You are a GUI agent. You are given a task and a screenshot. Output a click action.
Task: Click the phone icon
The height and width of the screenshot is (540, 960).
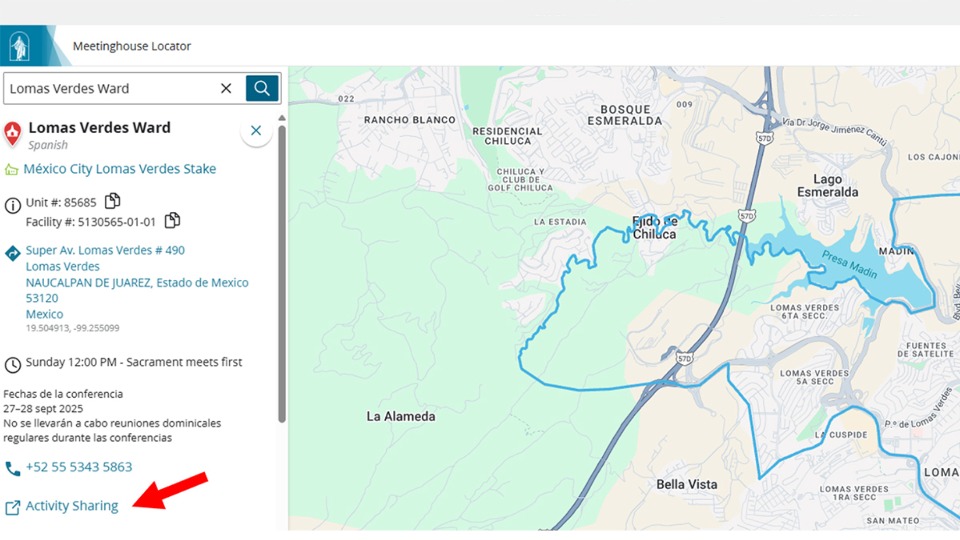13,468
